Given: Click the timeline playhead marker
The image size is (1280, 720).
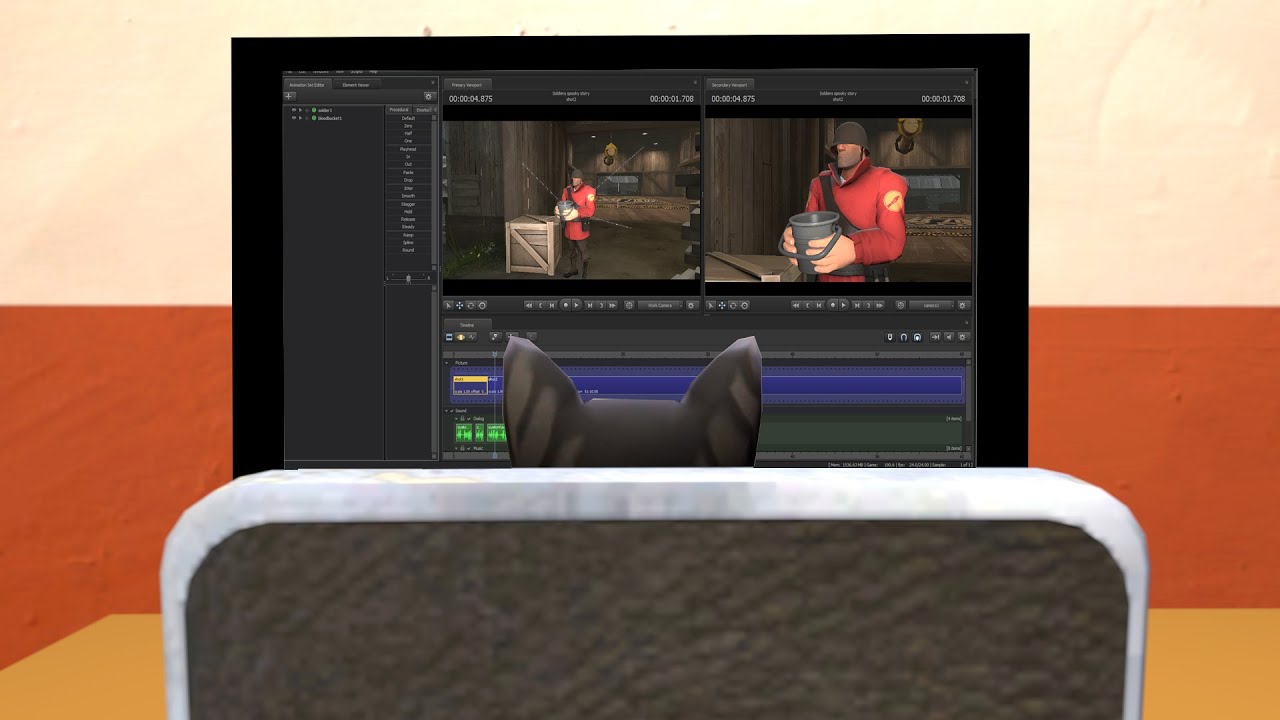Looking at the screenshot, I should 495,355.
